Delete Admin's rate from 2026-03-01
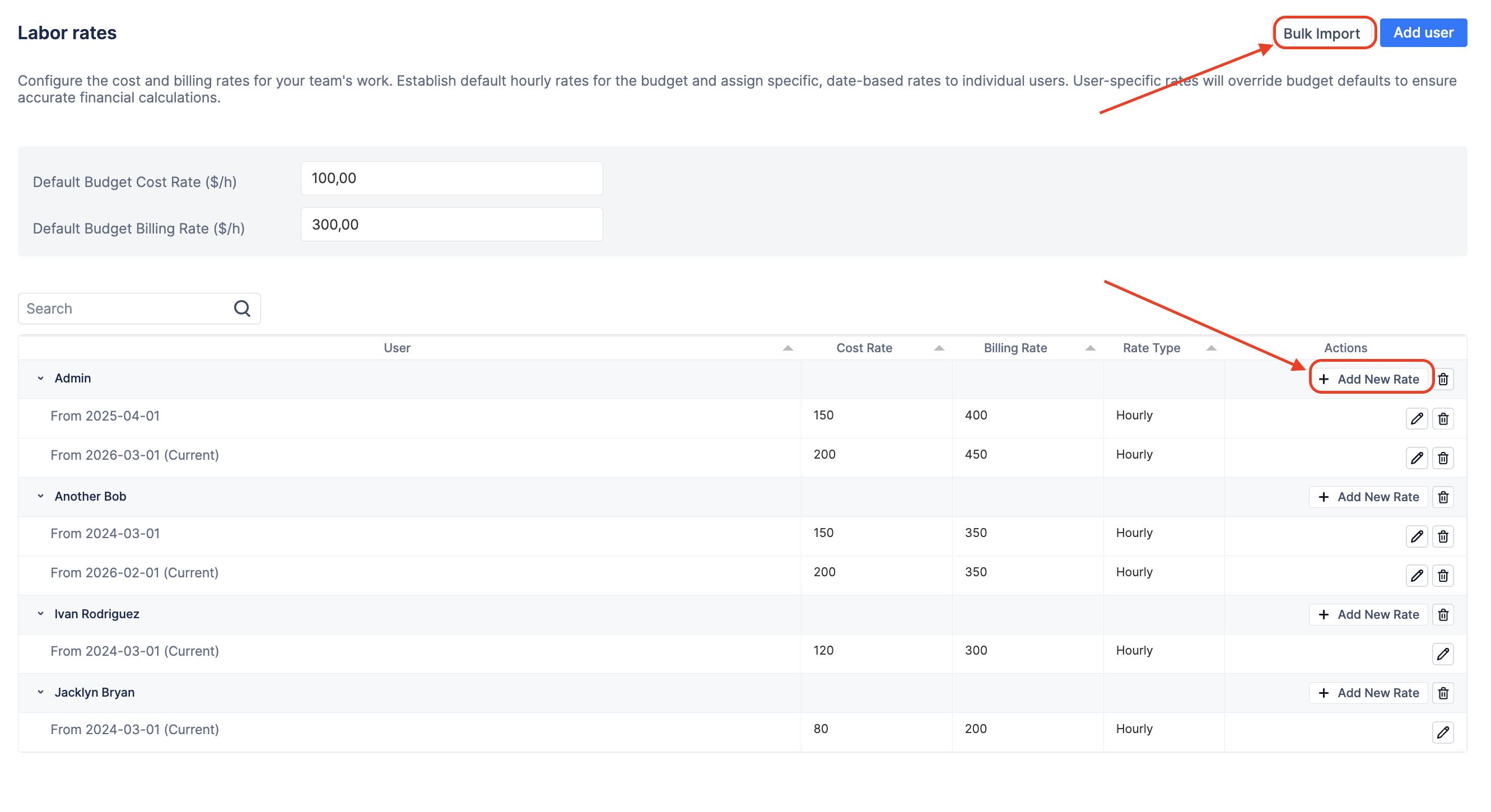 coord(1442,458)
